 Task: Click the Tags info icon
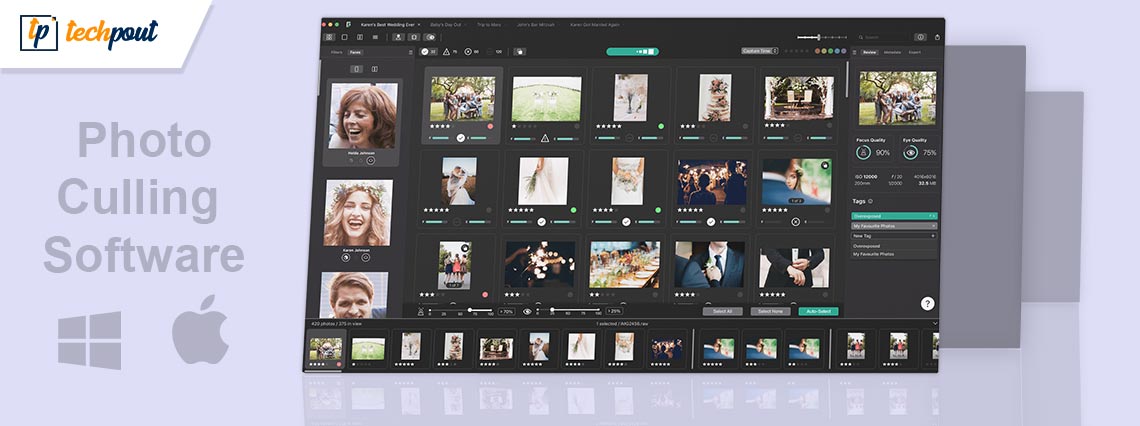[x=871, y=201]
